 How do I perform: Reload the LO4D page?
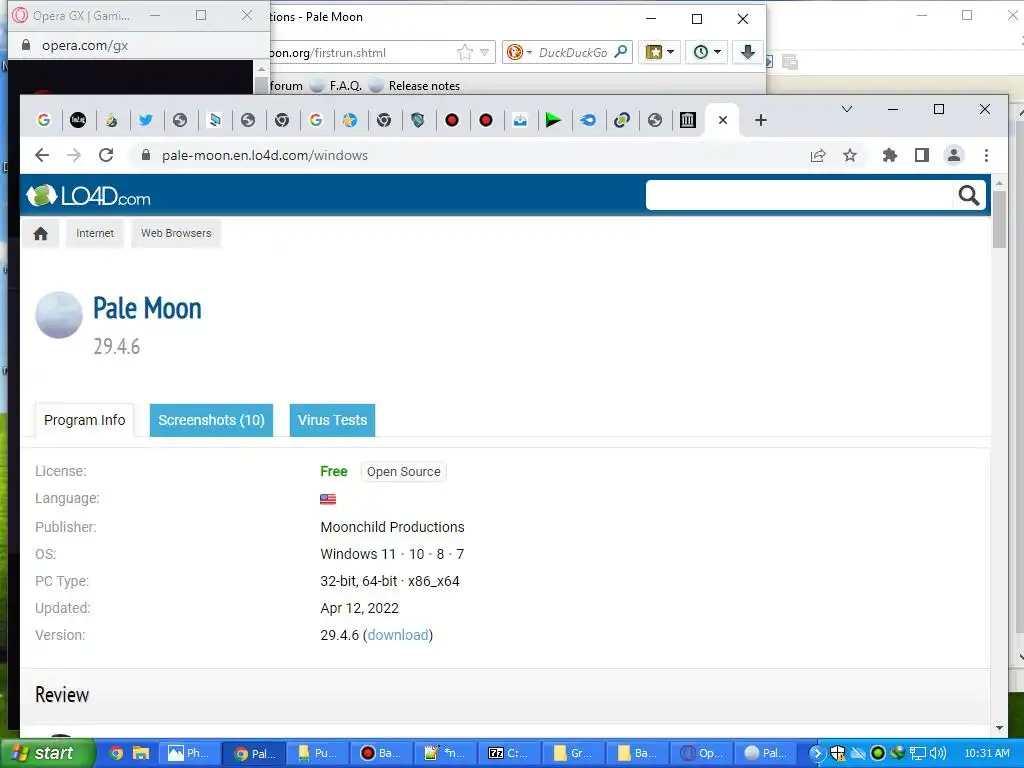click(x=106, y=155)
